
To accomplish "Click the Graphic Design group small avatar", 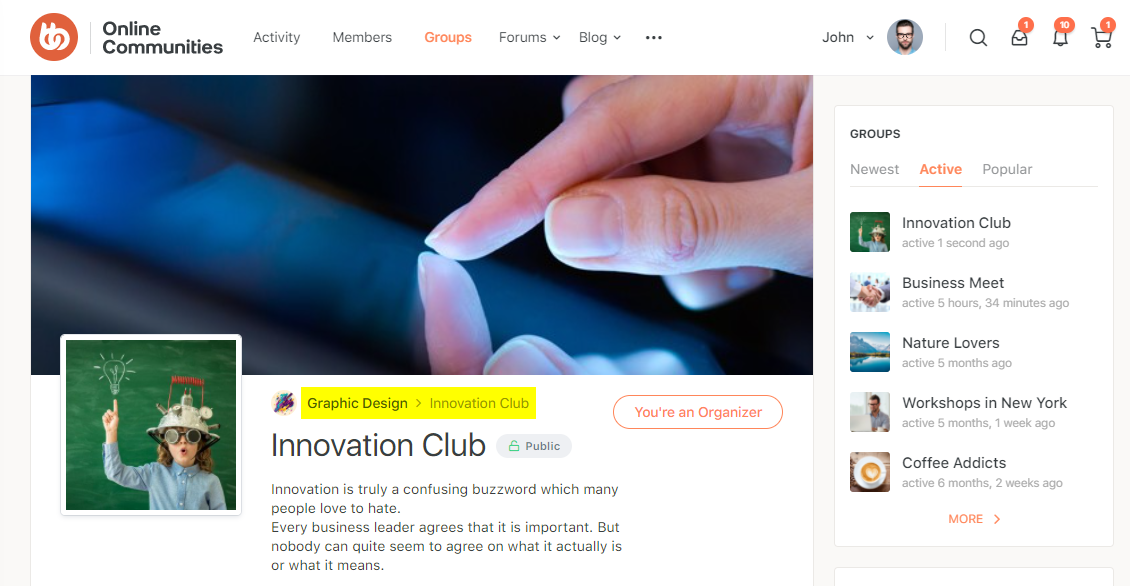I will coord(284,403).
